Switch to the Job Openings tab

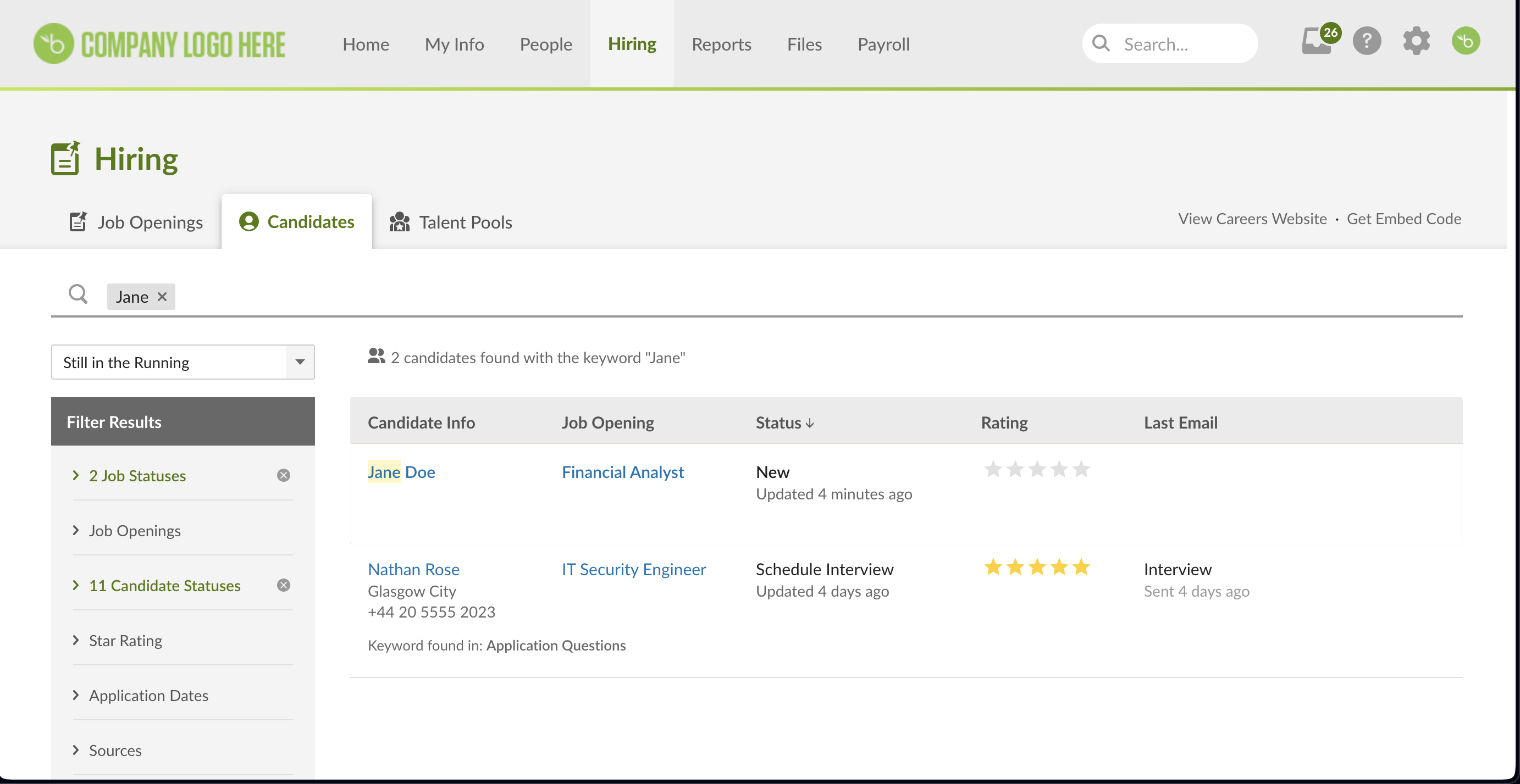136,223
